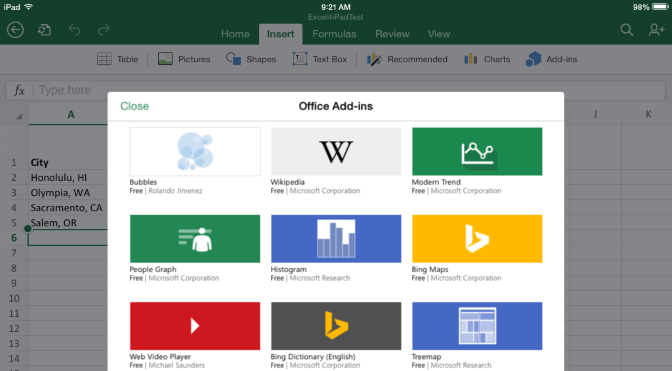Viewport: 672px width, 371px height.
Task: Select row 6 header
Action: 14,238
